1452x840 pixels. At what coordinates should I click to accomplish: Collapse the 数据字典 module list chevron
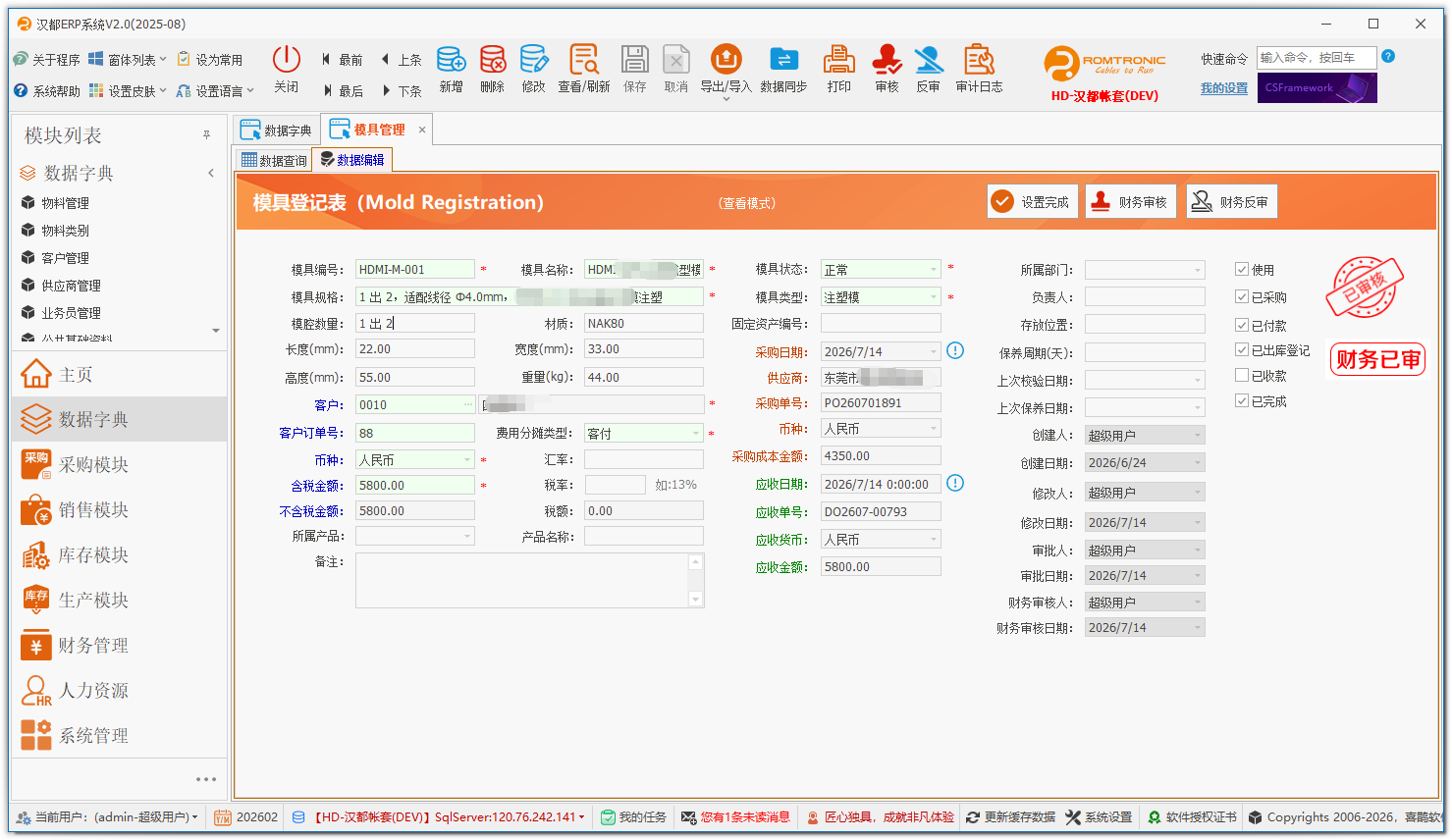click(210, 173)
